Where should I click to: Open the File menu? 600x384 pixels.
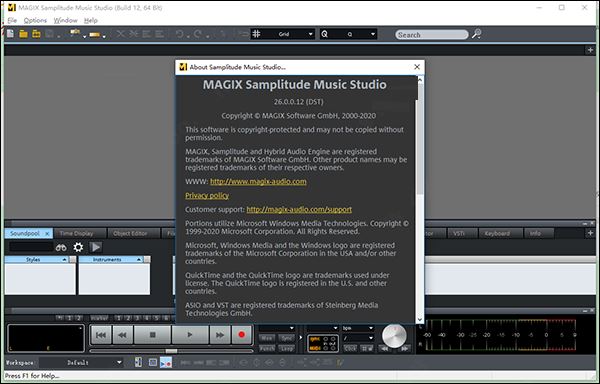(12, 20)
